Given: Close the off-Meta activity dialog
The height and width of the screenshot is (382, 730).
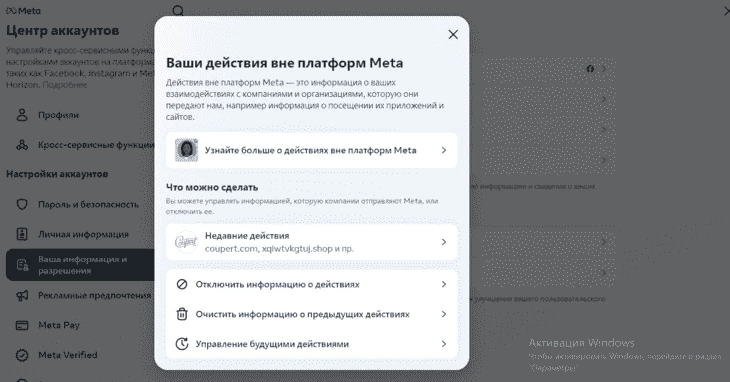Looking at the screenshot, I should coord(453,34).
